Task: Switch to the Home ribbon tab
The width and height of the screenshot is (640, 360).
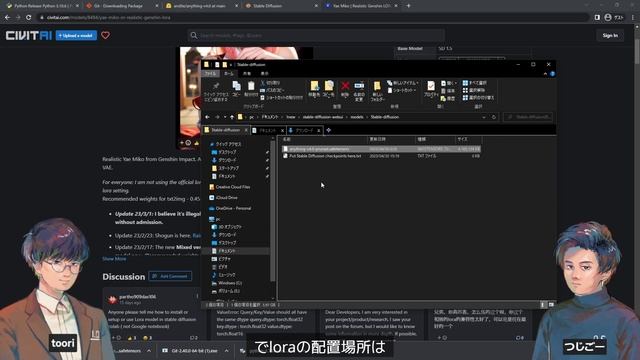Action: [229, 73]
